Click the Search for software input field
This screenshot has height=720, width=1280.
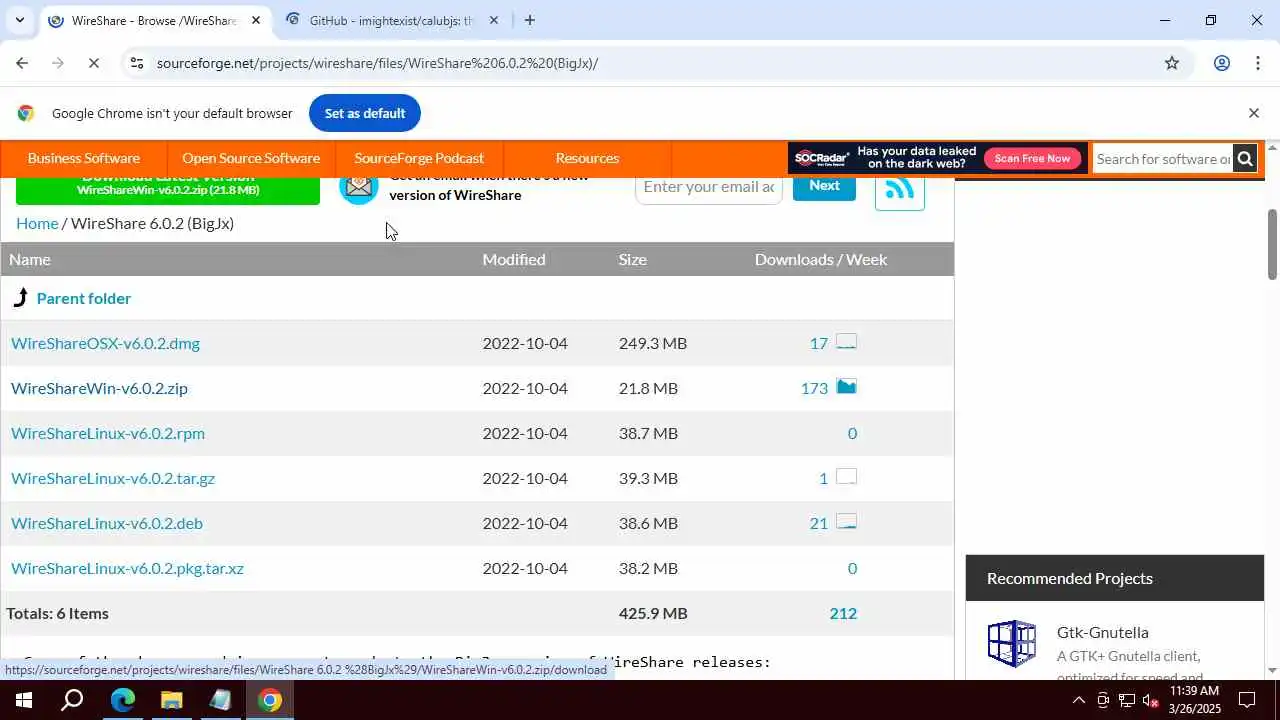tap(1162, 158)
